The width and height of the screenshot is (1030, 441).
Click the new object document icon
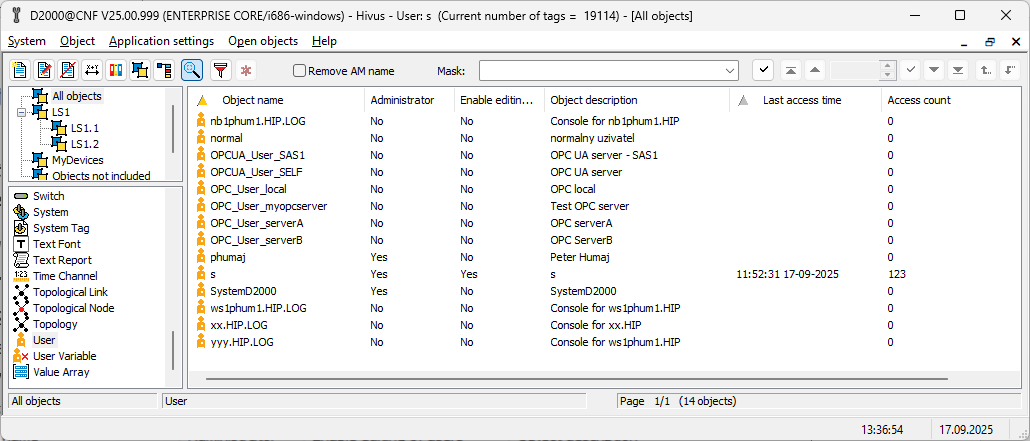point(19,70)
